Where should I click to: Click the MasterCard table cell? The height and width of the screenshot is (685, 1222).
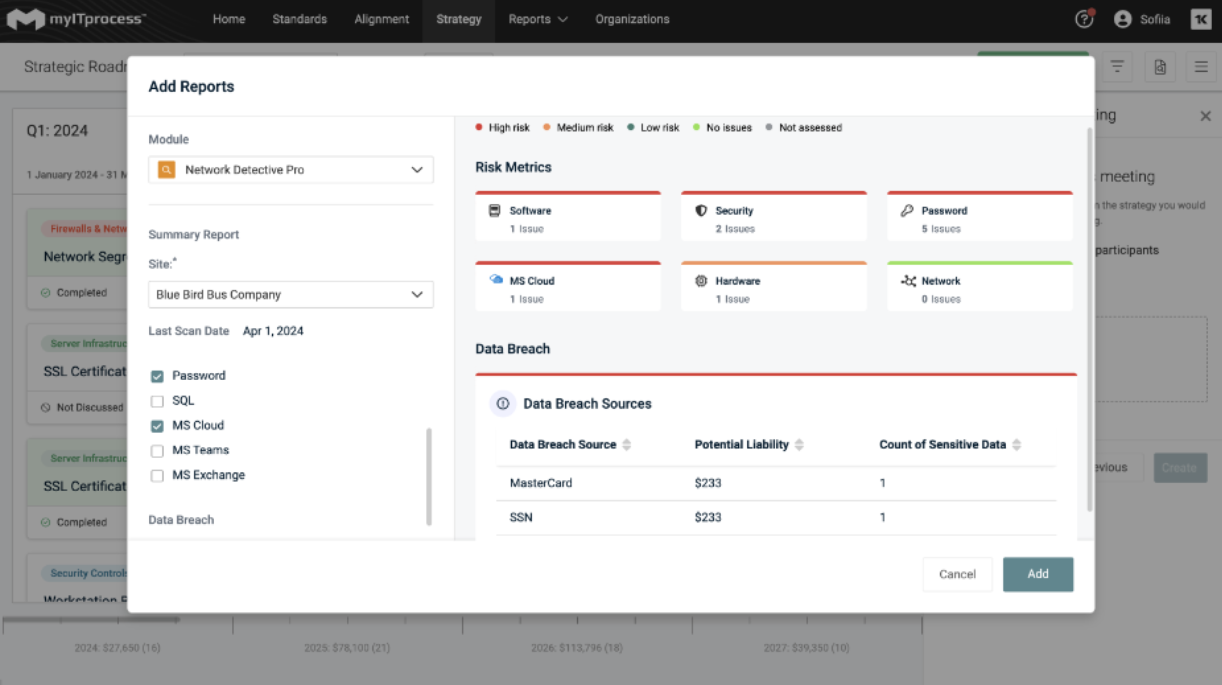point(541,483)
